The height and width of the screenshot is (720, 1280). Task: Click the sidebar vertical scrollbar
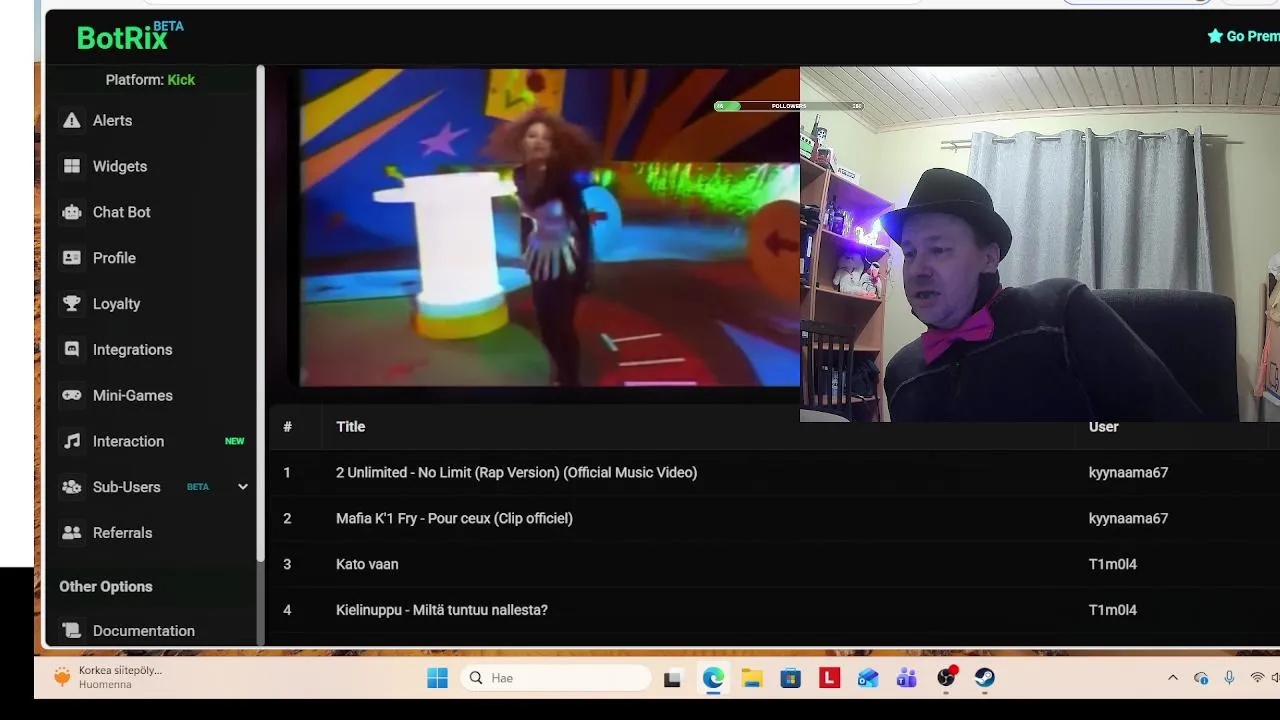click(x=261, y=313)
